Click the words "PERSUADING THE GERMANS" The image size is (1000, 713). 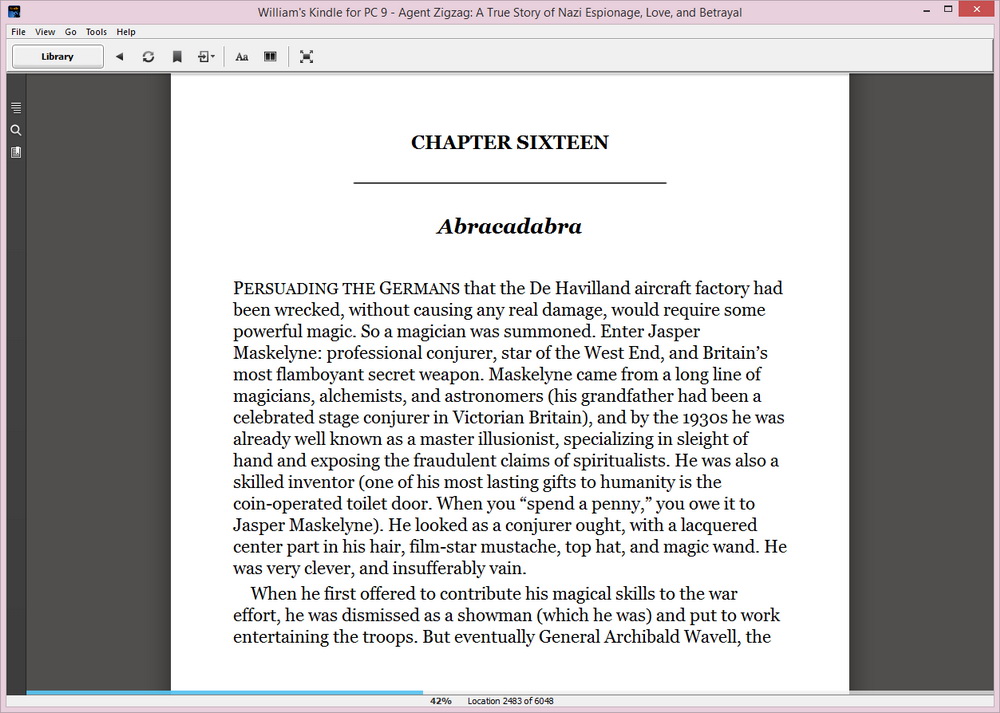coord(346,288)
